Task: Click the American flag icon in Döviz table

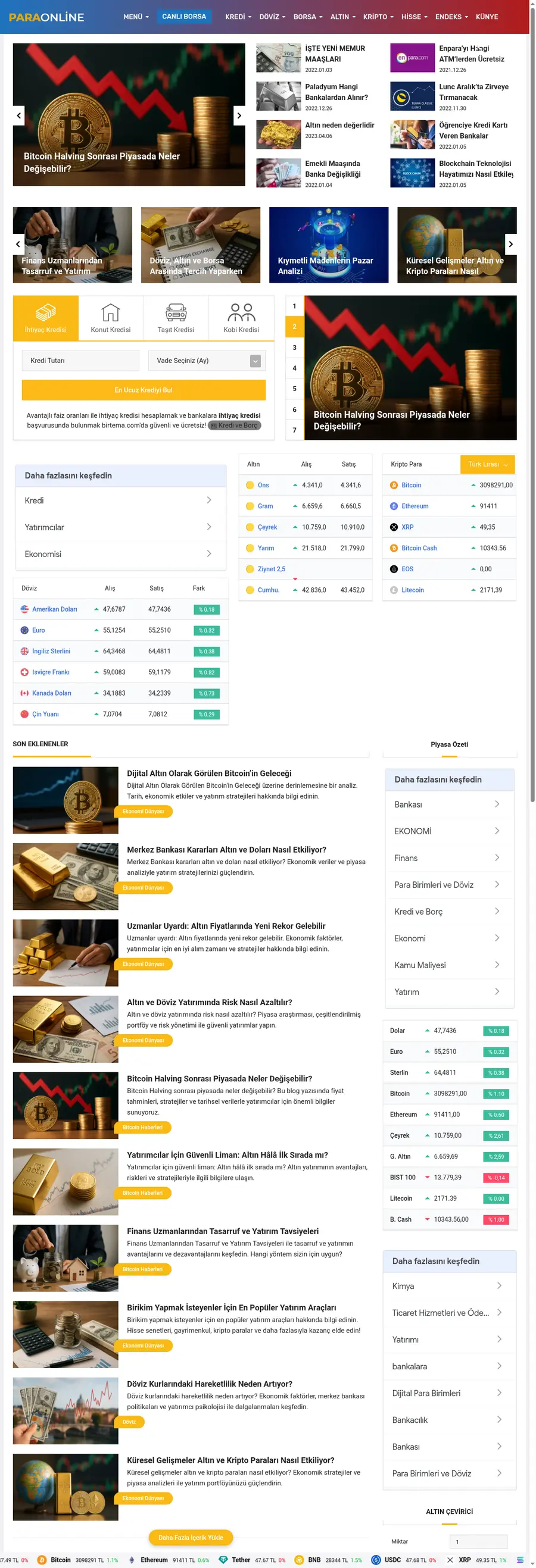Action: (24, 609)
